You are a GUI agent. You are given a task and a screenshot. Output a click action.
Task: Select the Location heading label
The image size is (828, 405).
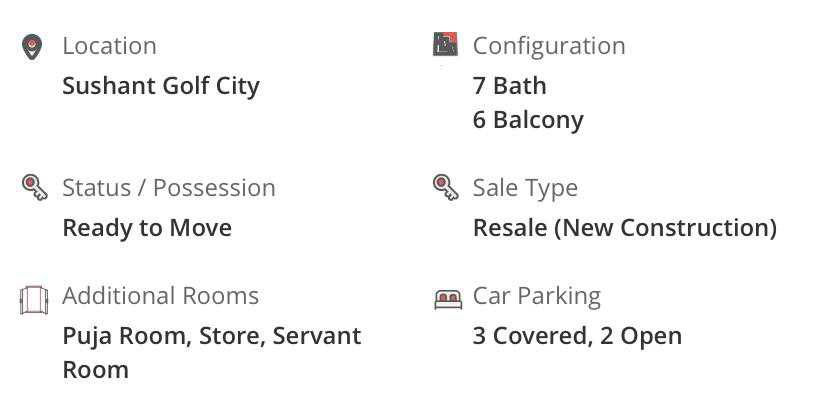pos(109,46)
